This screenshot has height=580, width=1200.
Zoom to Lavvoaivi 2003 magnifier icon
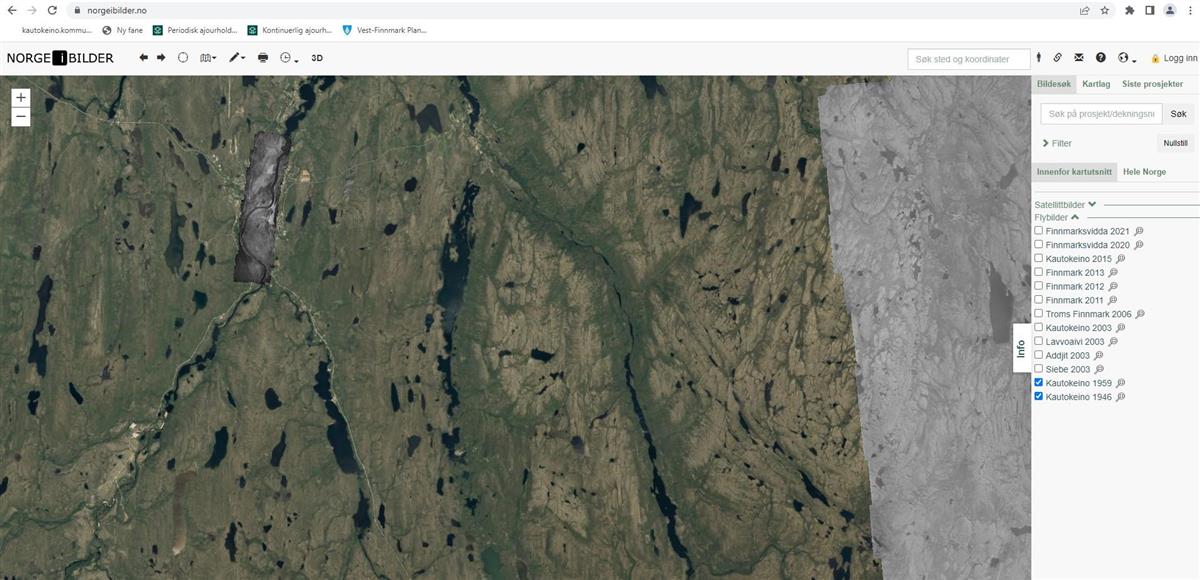[x=1114, y=341]
